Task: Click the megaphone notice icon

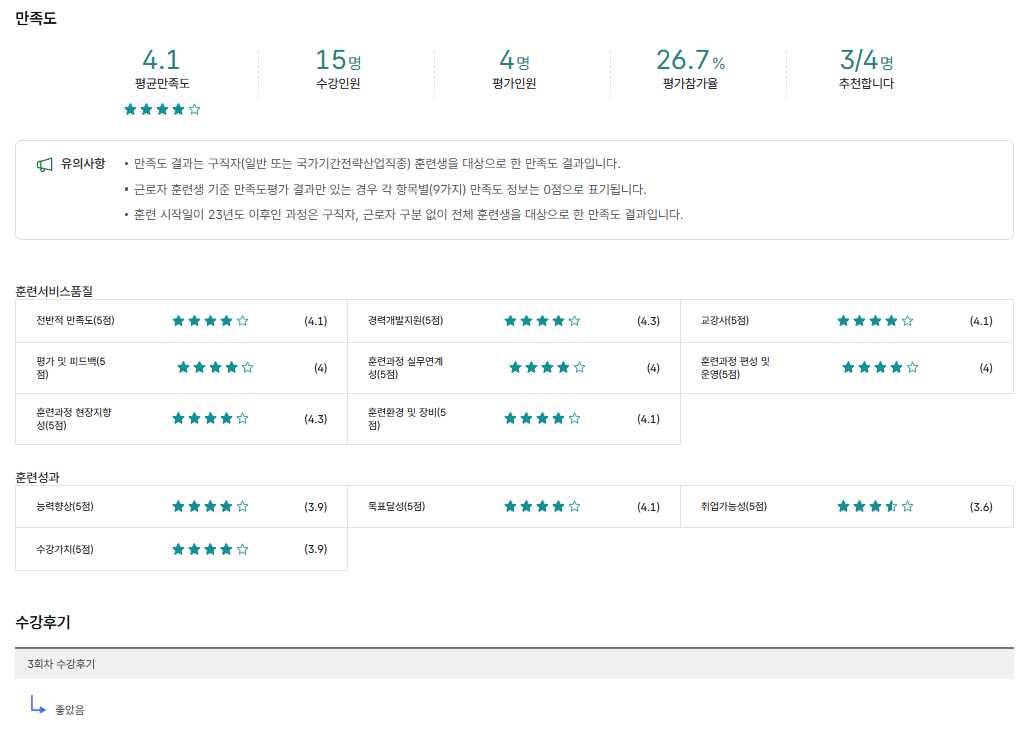Action: pyautogui.click(x=44, y=165)
